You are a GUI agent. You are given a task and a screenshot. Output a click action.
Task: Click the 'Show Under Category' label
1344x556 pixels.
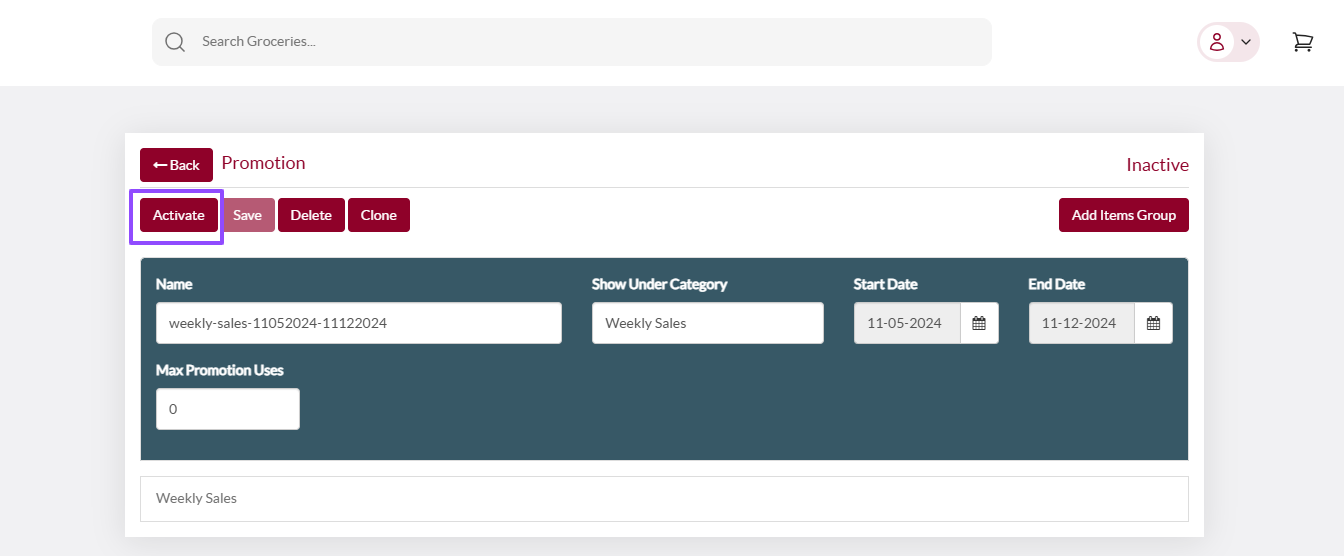[x=659, y=284]
